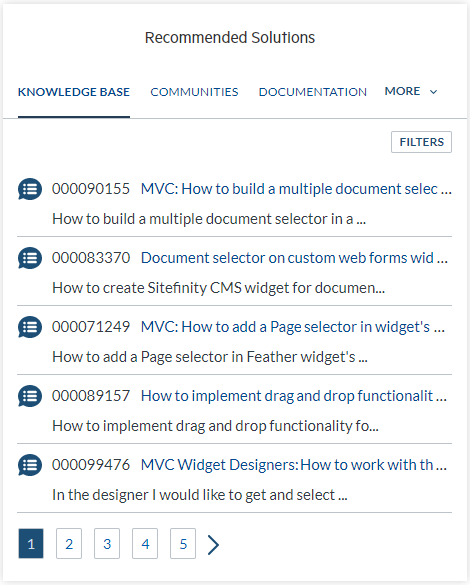Click the article icon beside 000083370

(x=30, y=258)
